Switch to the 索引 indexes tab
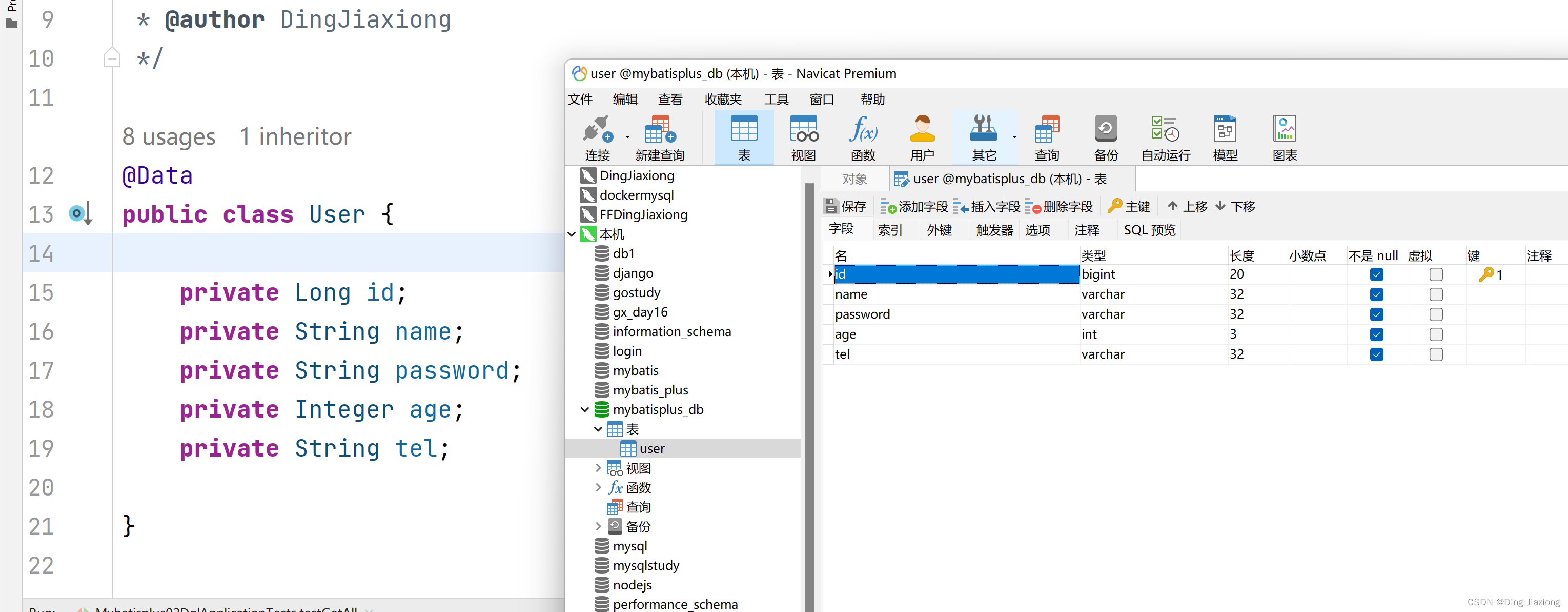The height and width of the screenshot is (612, 1568). click(x=890, y=230)
